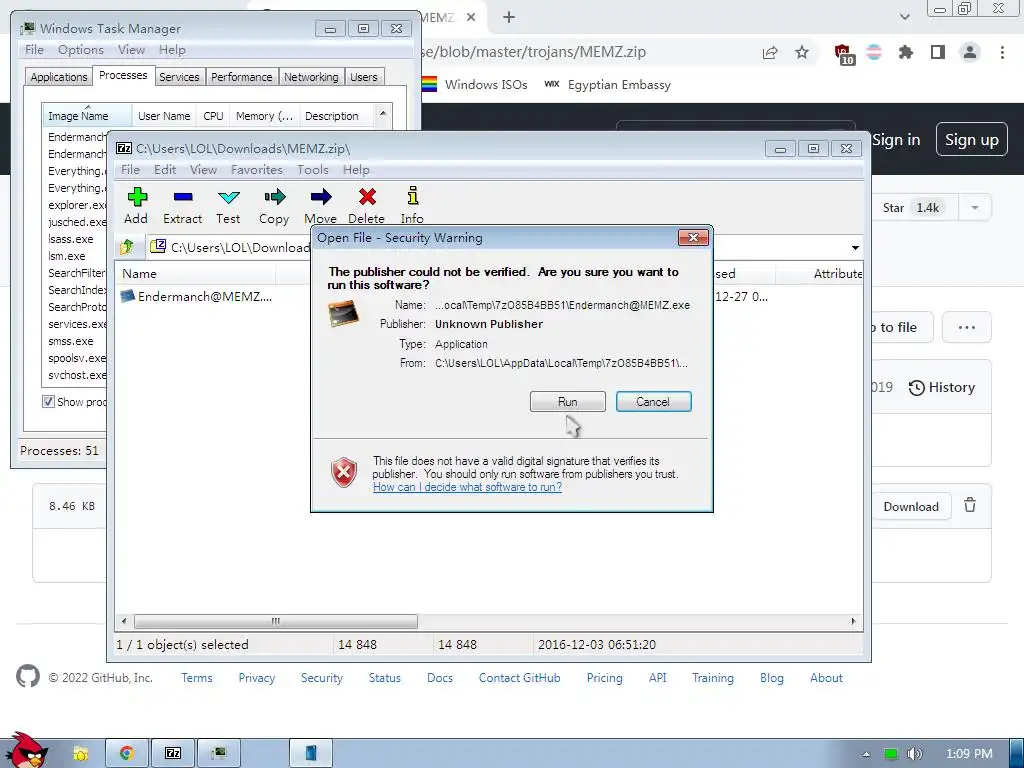Open the three-dots file options on GitHub

967,327
